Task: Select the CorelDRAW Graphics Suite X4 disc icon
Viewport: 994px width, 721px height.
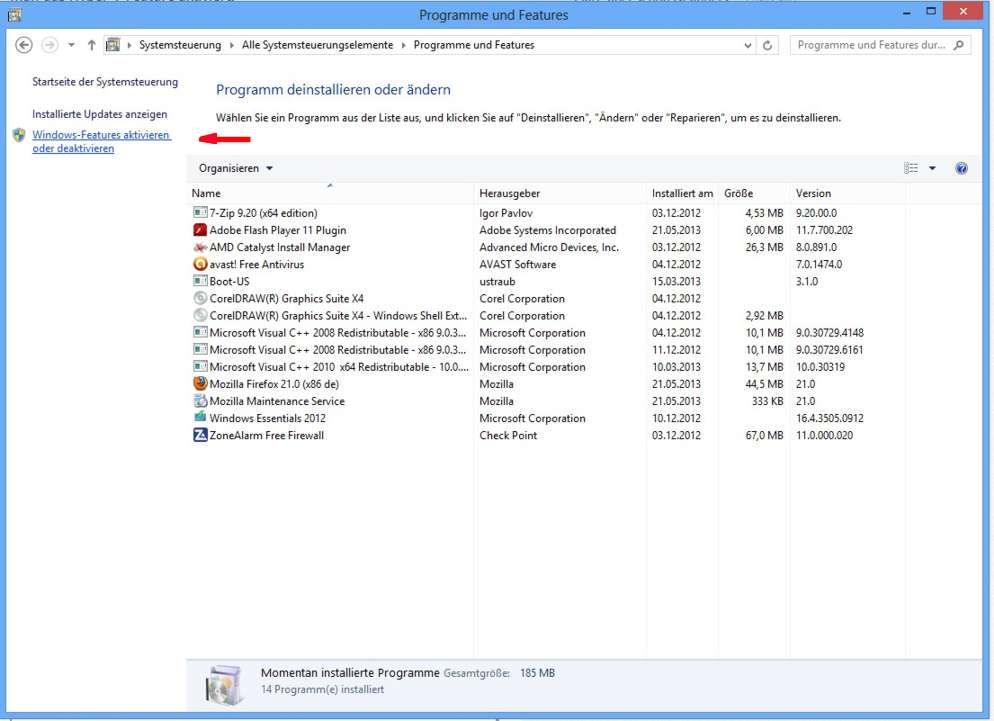Action: [200, 298]
